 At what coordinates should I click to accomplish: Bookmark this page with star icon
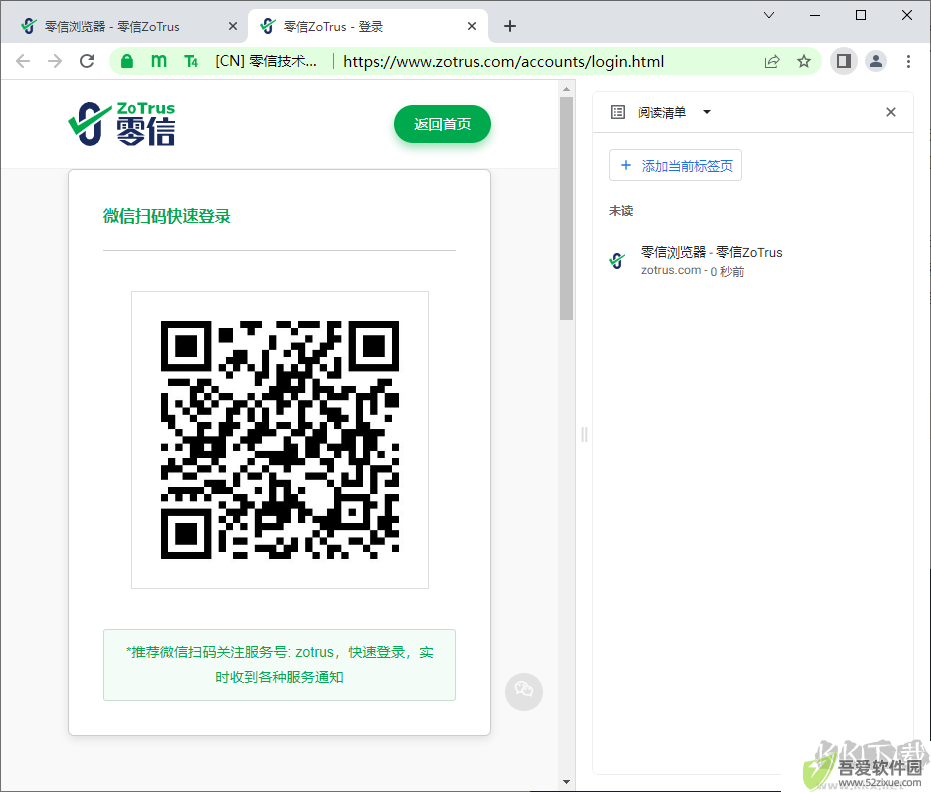point(804,61)
